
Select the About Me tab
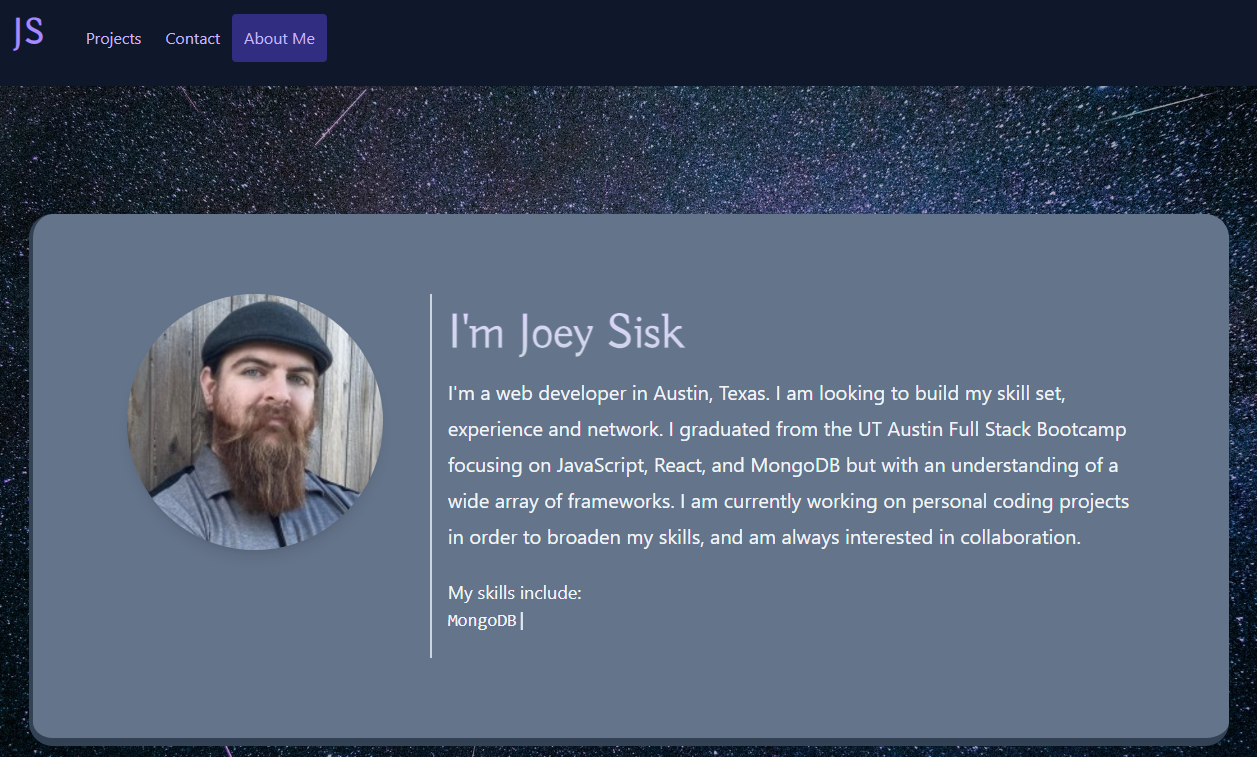pos(279,38)
